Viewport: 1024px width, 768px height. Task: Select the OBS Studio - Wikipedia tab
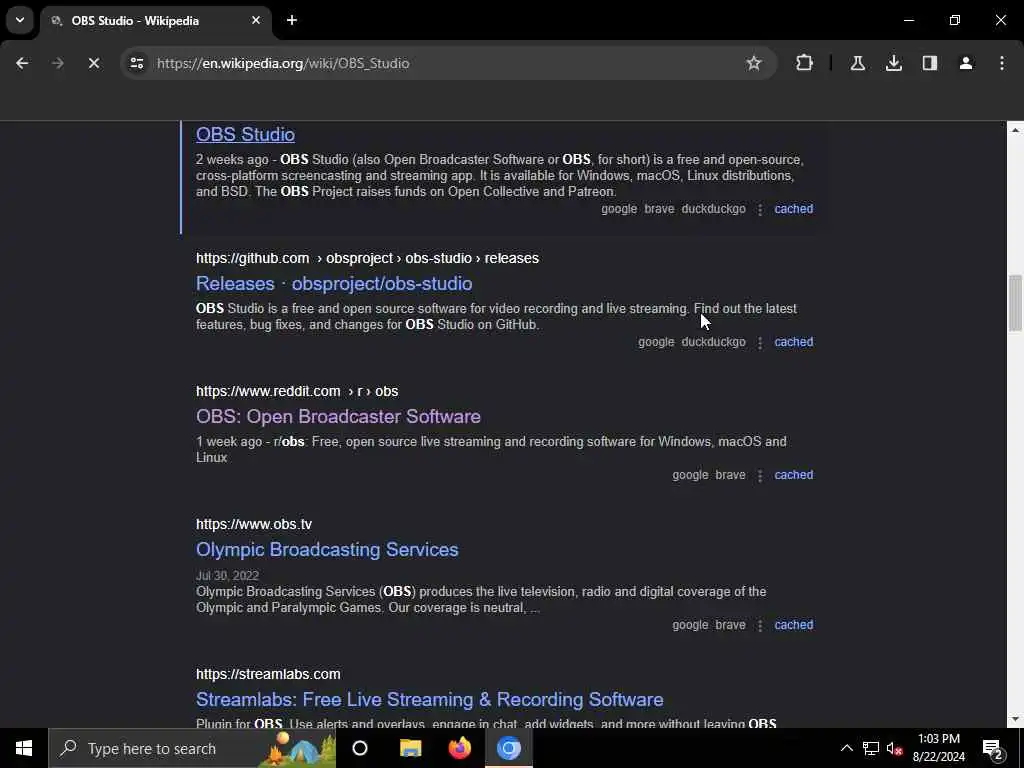click(156, 21)
